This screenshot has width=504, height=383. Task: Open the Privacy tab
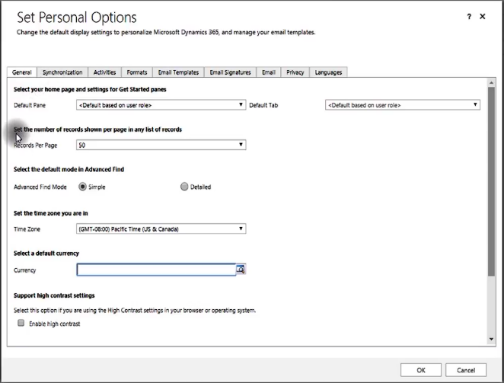point(295,72)
